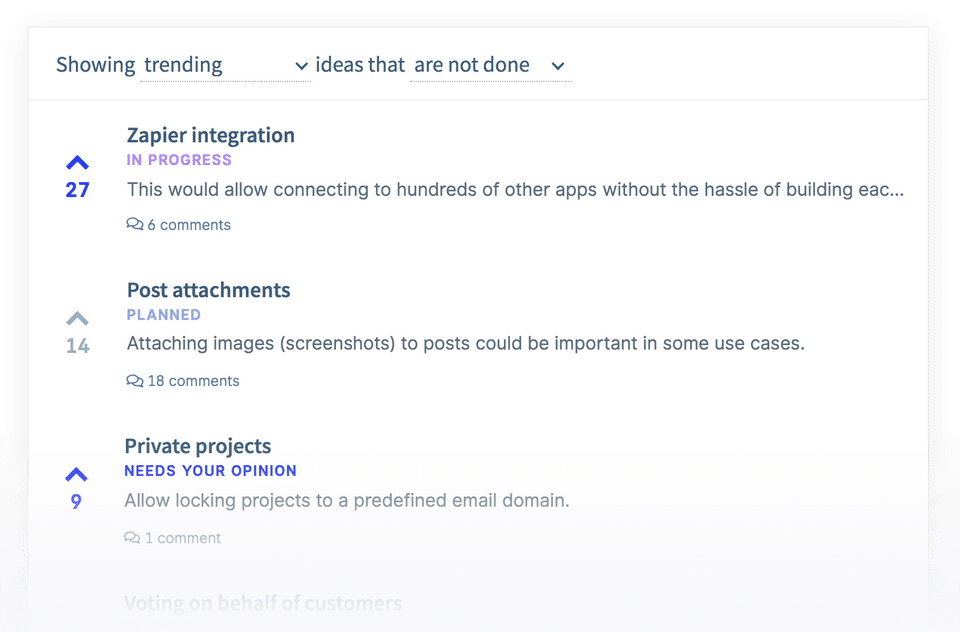960x632 pixels.
Task: Upvote the Post attachments idea
Action: [x=77, y=320]
